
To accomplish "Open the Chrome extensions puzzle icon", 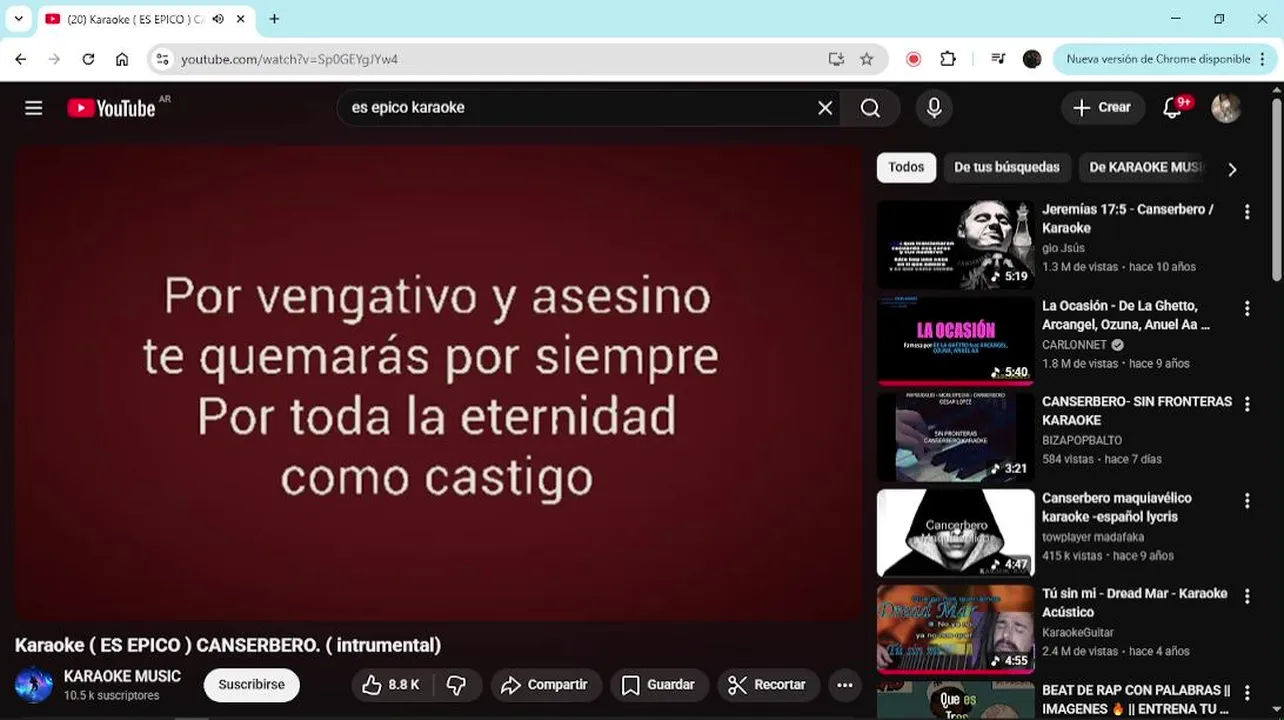I will point(948,59).
